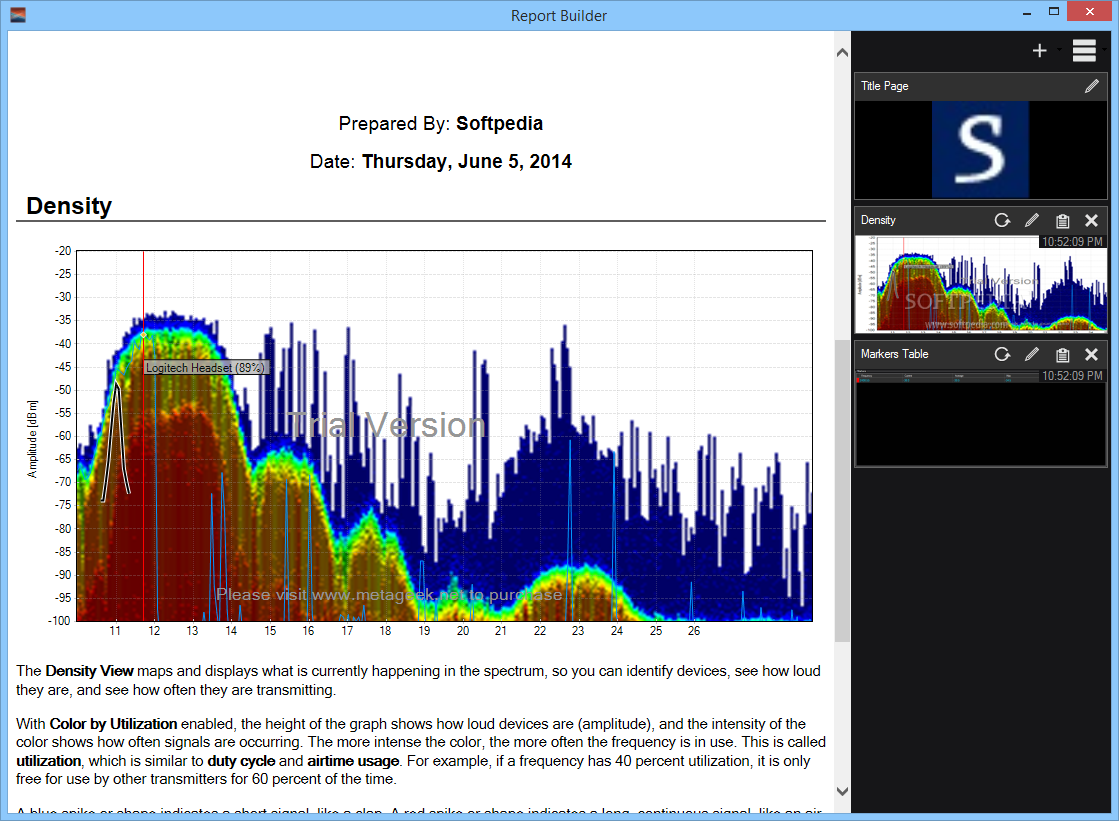The width and height of the screenshot is (1119, 821).
Task: Edit the Density section via pencil icon
Action: (1032, 221)
